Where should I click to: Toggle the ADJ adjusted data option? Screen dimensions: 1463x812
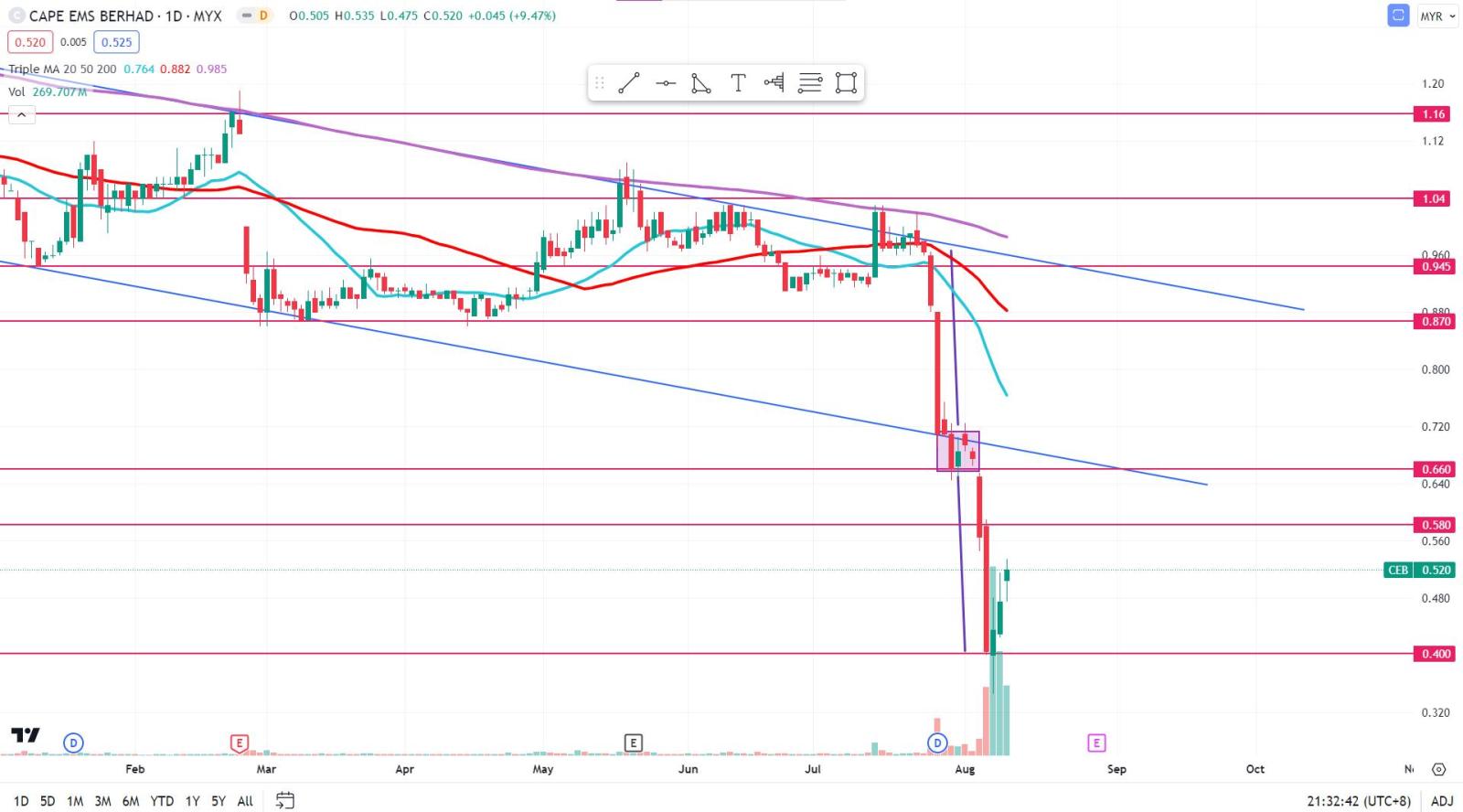[x=1442, y=801]
